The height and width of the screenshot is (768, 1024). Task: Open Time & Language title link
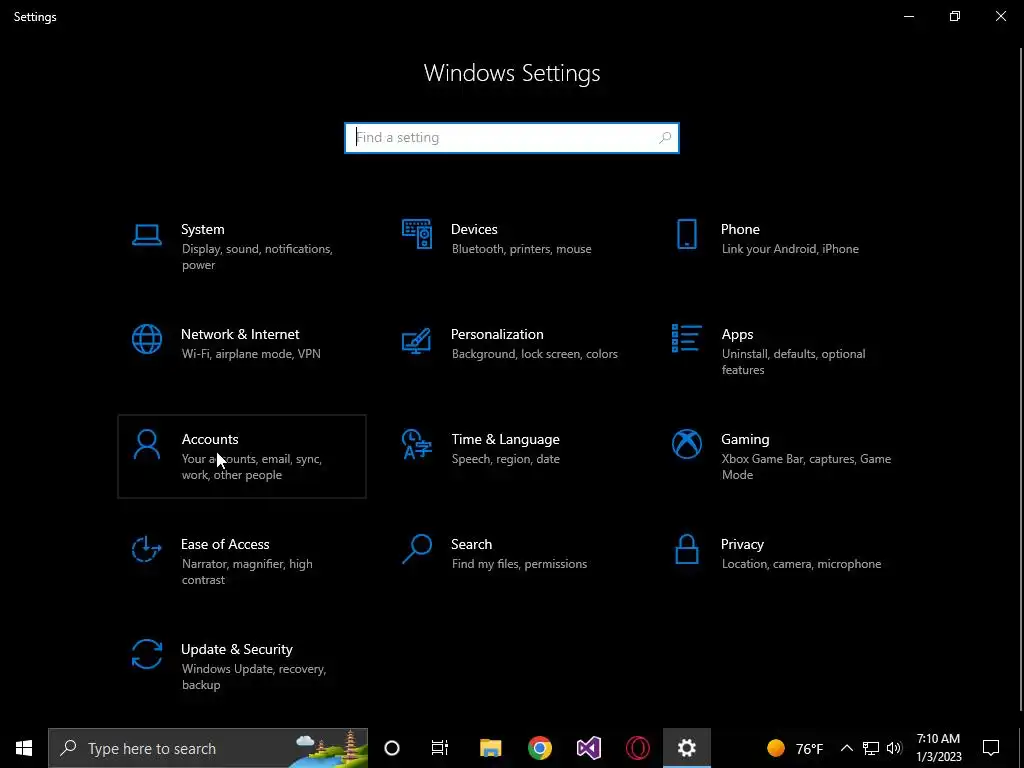pyautogui.click(x=505, y=440)
